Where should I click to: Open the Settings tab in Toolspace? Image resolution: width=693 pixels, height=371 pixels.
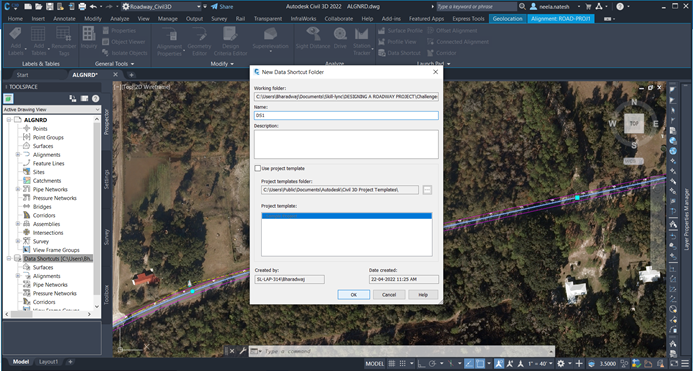[107, 180]
